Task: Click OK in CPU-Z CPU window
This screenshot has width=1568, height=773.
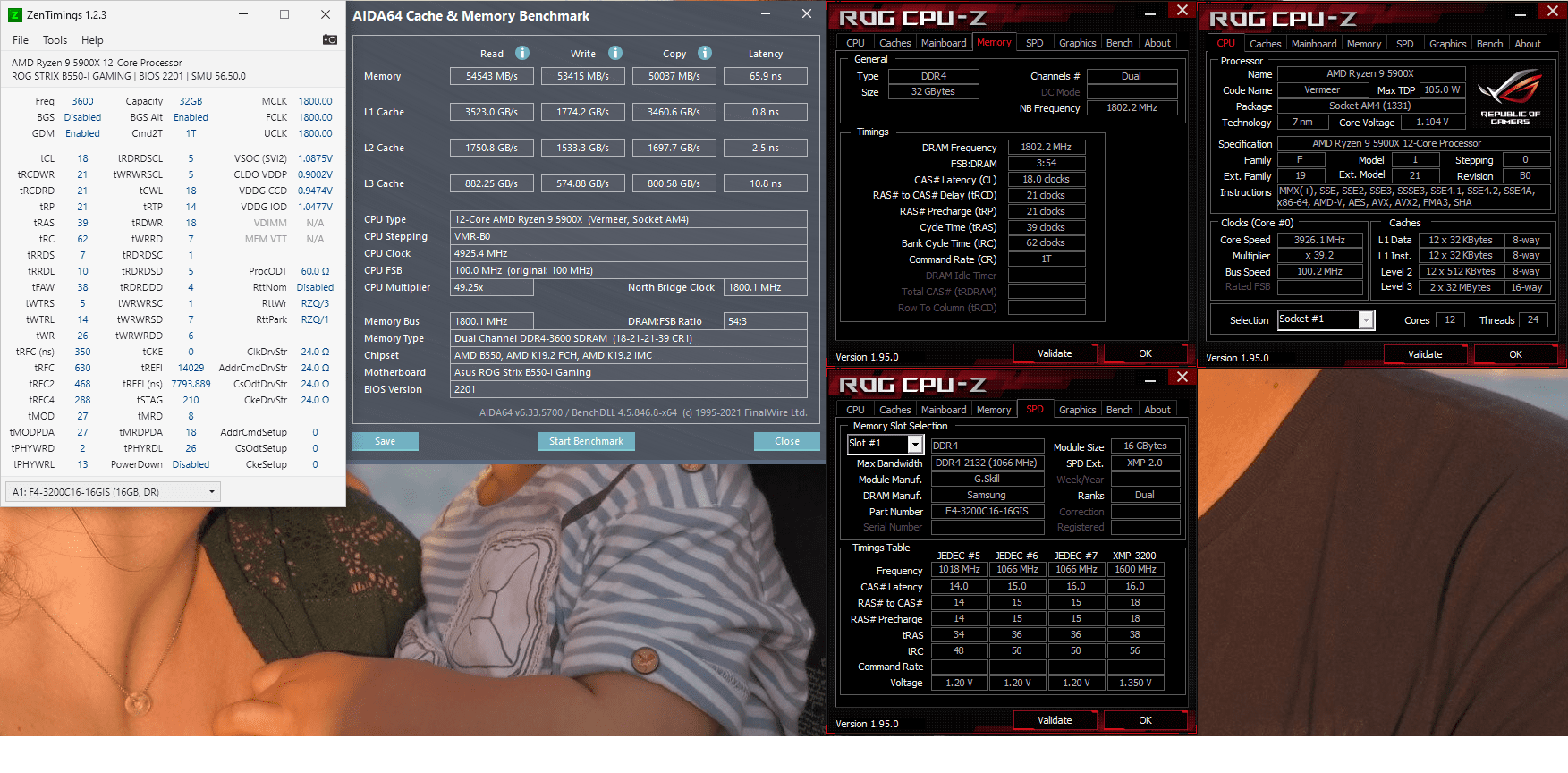Action: (1515, 354)
